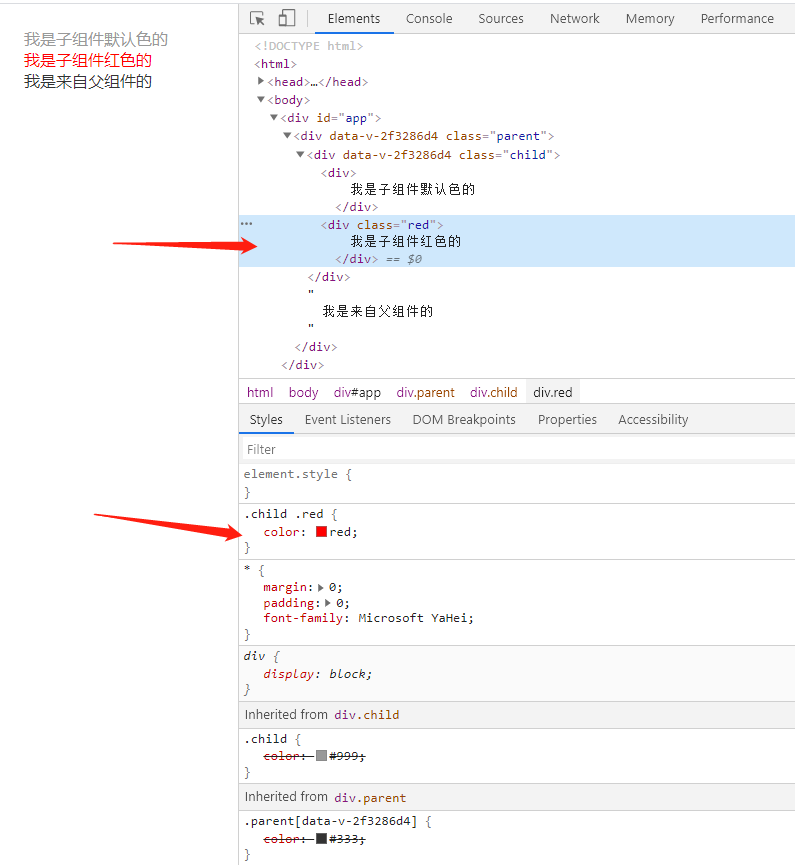Collapse the div class="parent" node
The image size is (795, 865).
click(x=287, y=136)
